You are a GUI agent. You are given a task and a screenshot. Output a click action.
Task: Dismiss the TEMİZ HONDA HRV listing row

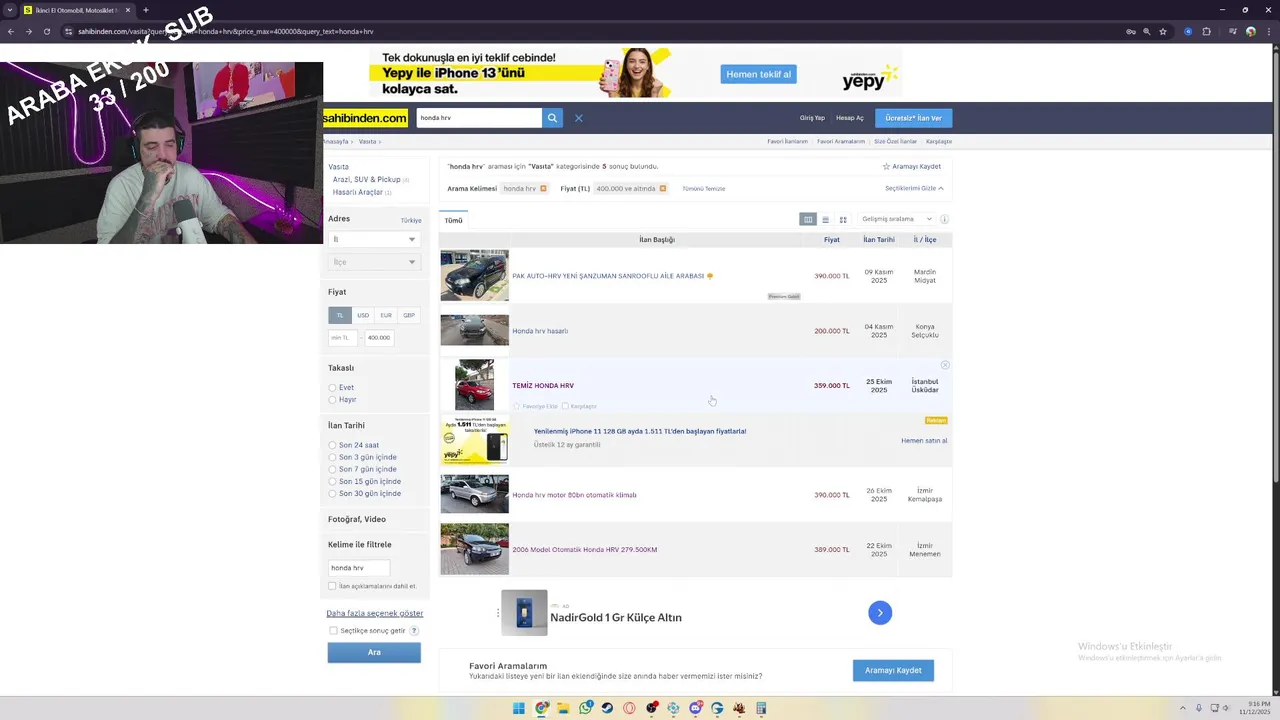pyautogui.click(x=945, y=365)
